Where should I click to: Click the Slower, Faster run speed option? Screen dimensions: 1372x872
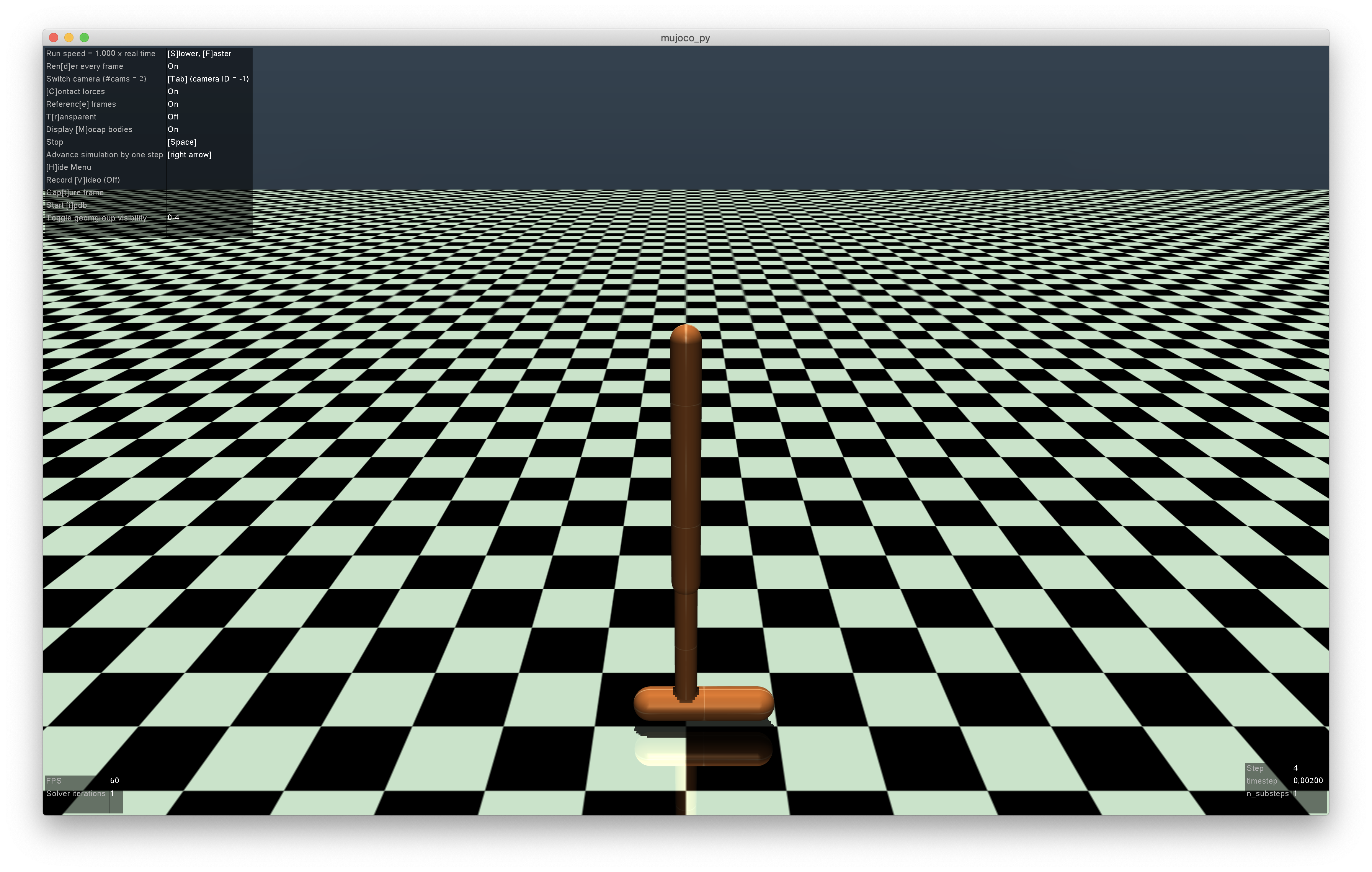coord(199,54)
